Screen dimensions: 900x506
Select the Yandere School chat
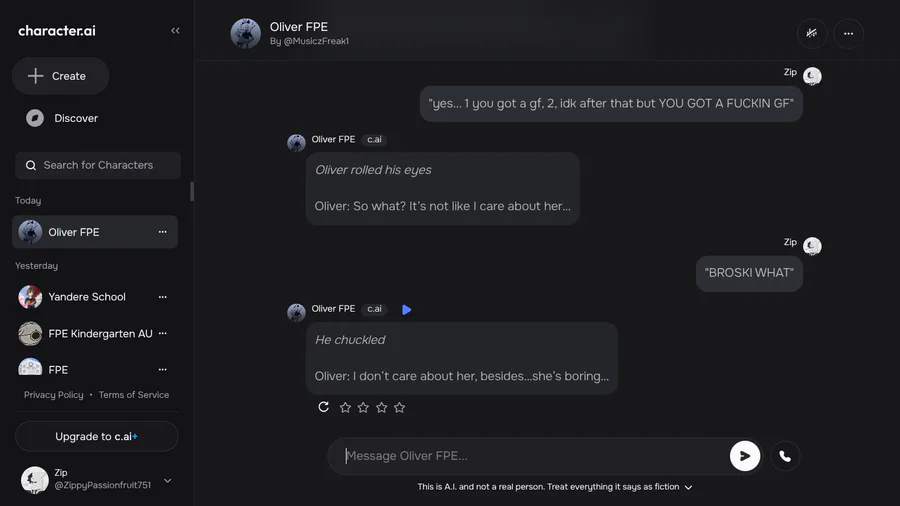point(87,297)
